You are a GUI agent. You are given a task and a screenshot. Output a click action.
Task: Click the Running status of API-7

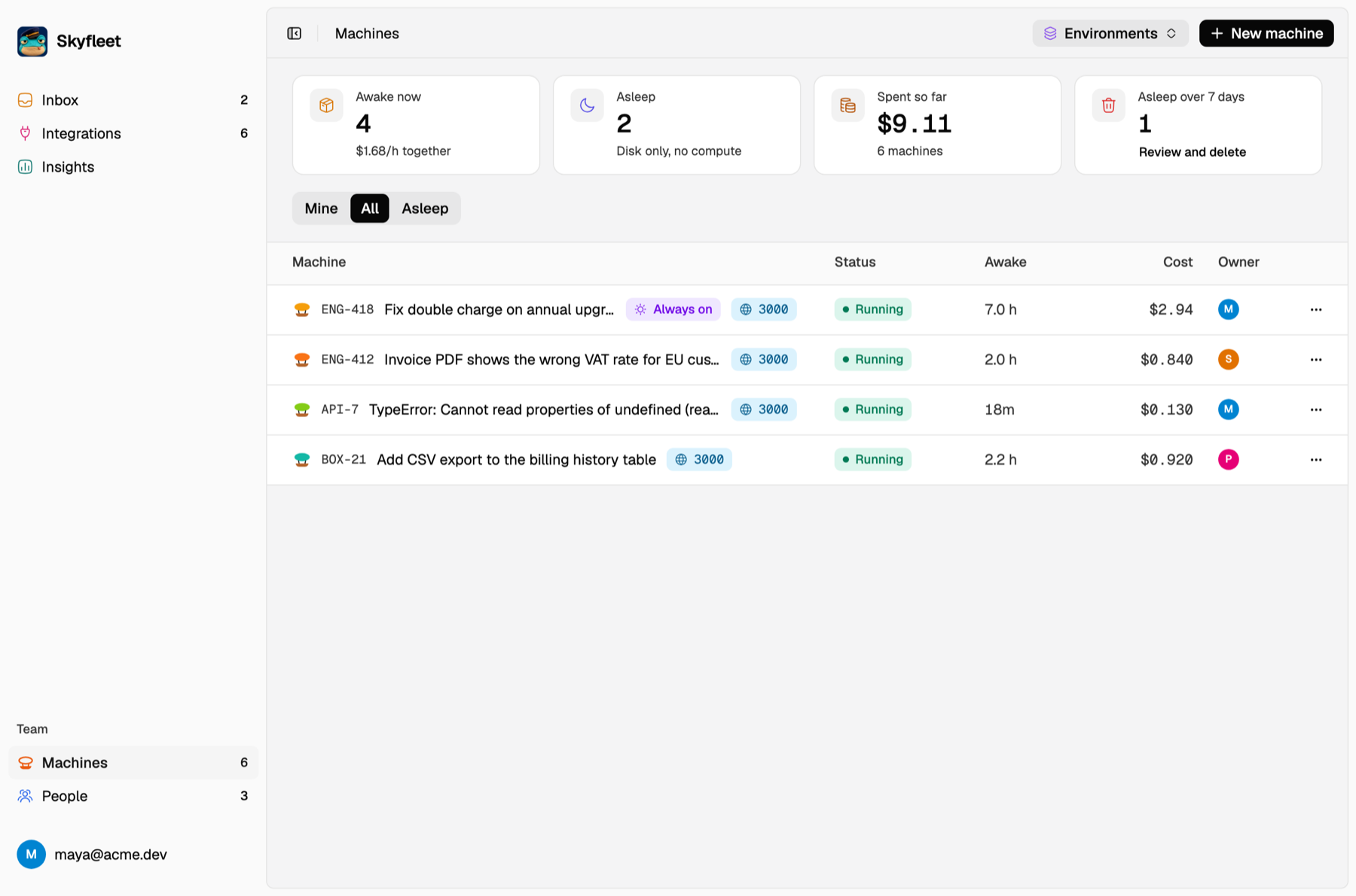pyautogui.click(x=872, y=410)
